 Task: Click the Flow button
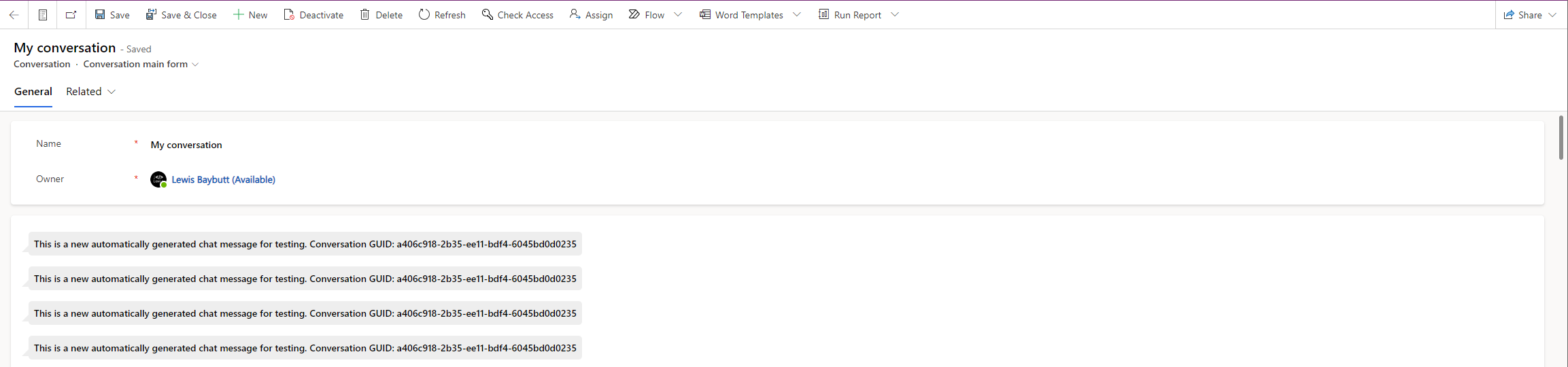point(647,14)
